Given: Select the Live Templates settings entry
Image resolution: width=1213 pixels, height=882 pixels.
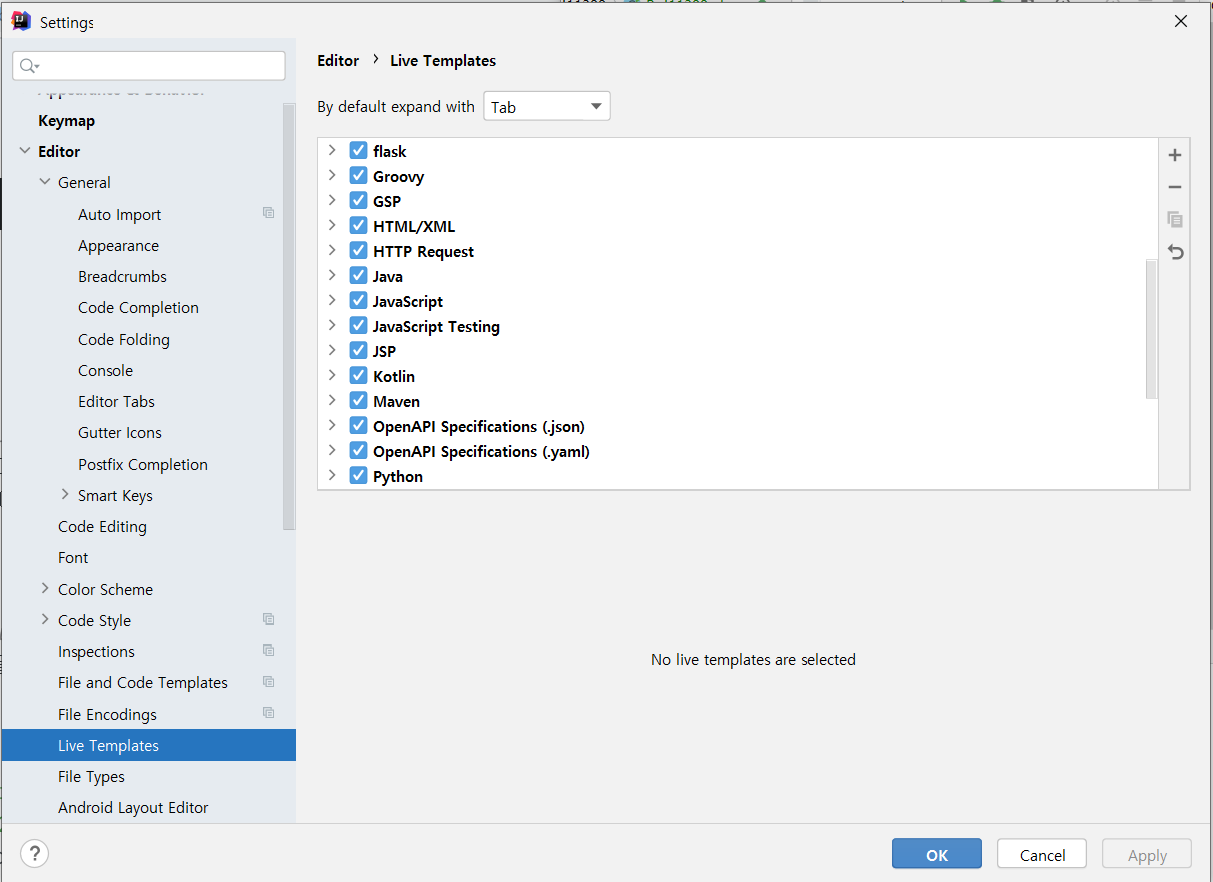Looking at the screenshot, I should 148,745.
